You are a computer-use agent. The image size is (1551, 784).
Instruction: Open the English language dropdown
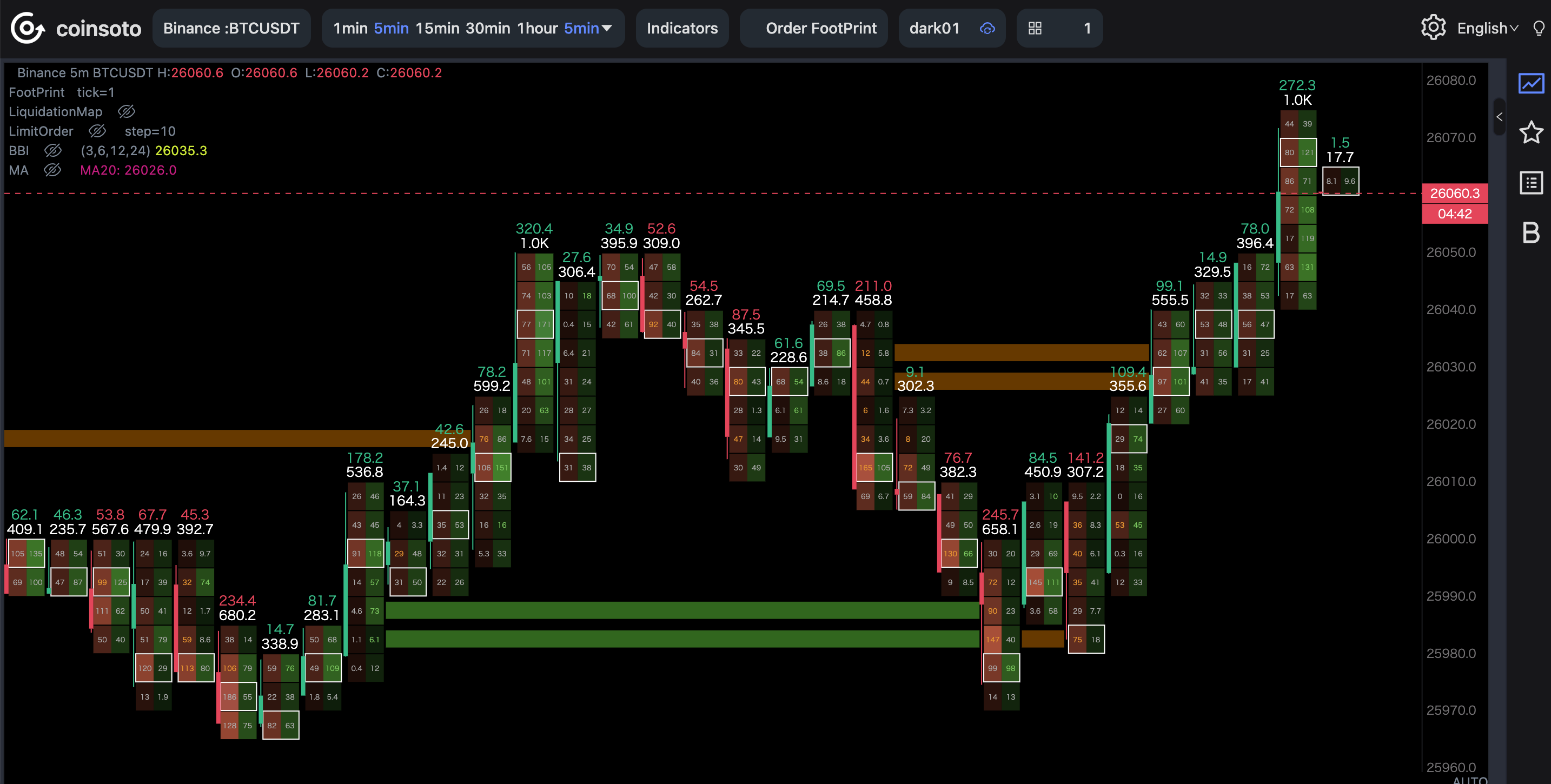pyautogui.click(x=1487, y=28)
